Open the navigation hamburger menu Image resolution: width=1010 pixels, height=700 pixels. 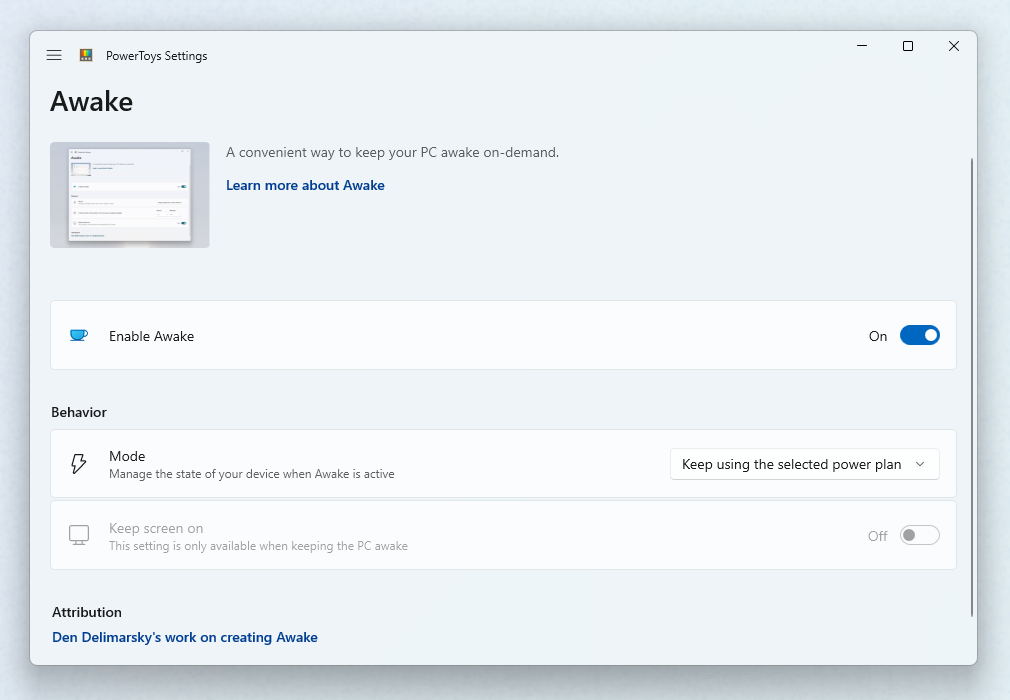tap(54, 55)
